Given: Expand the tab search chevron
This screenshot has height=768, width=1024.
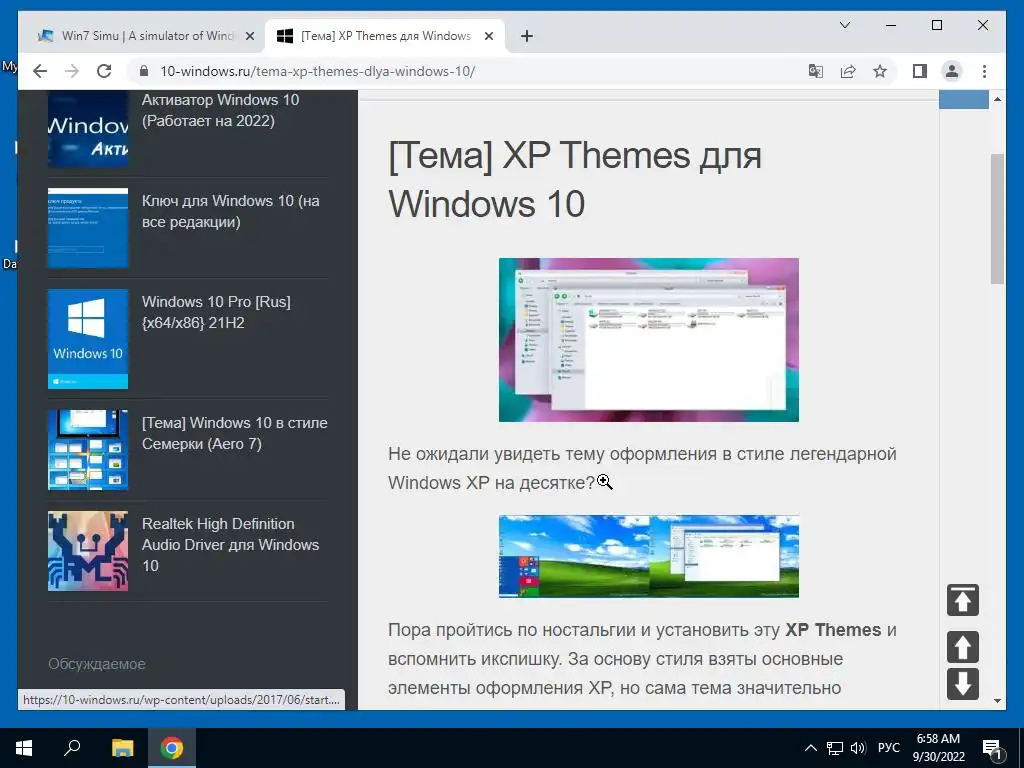Looking at the screenshot, I should tap(844, 25).
